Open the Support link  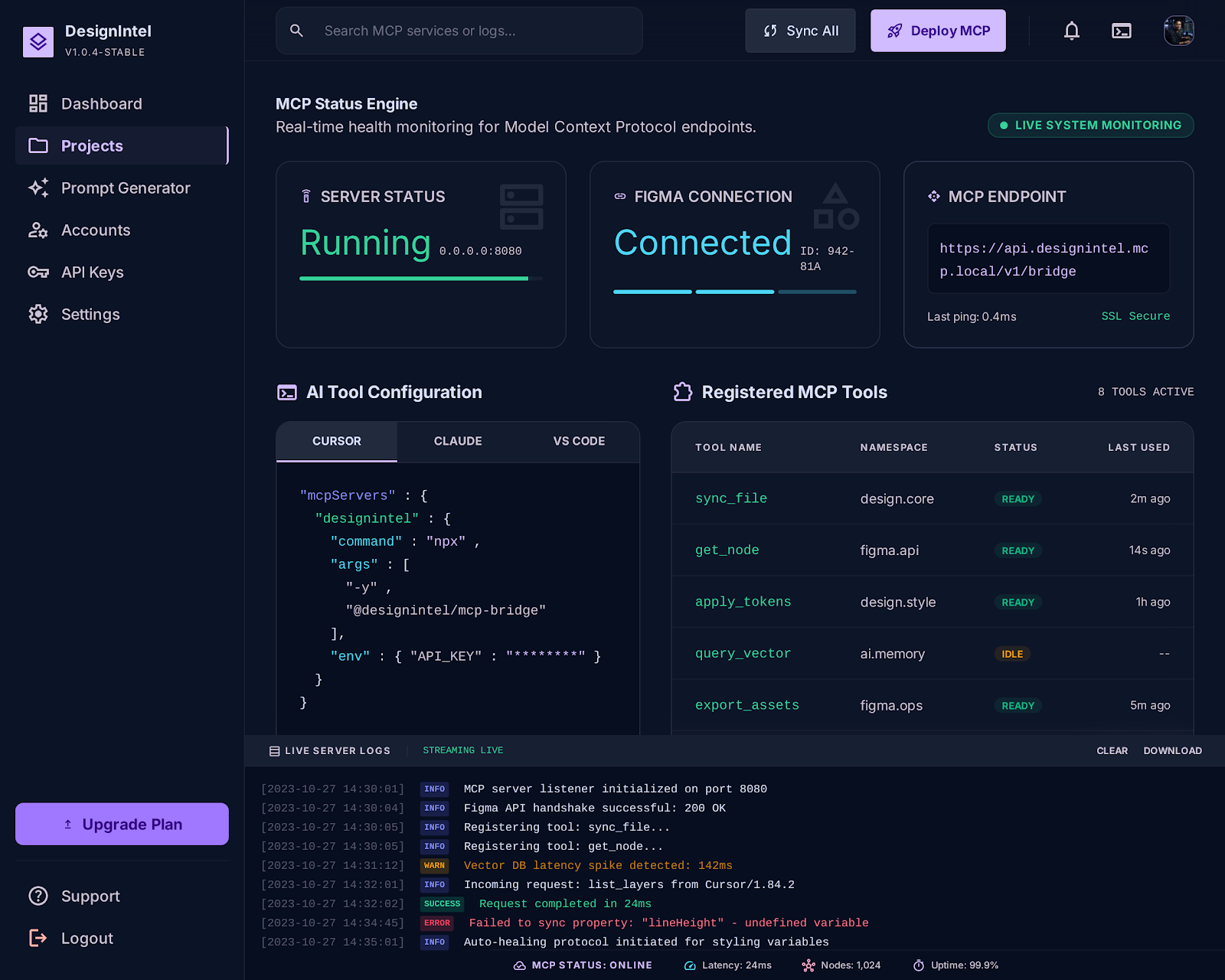click(x=122, y=896)
